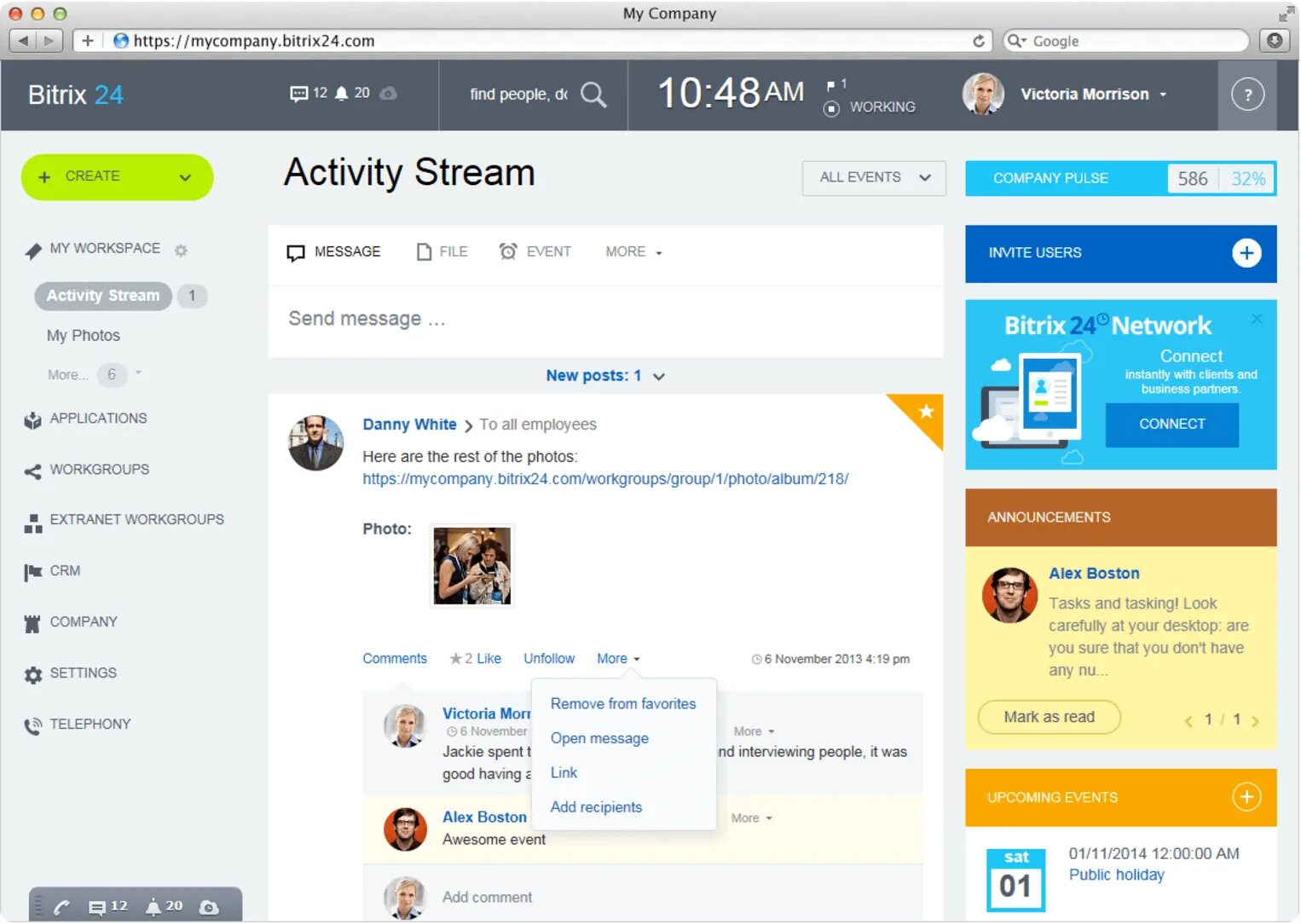The width and height of the screenshot is (1301, 924).
Task: Open Danny White's profile link
Action: 409,424
